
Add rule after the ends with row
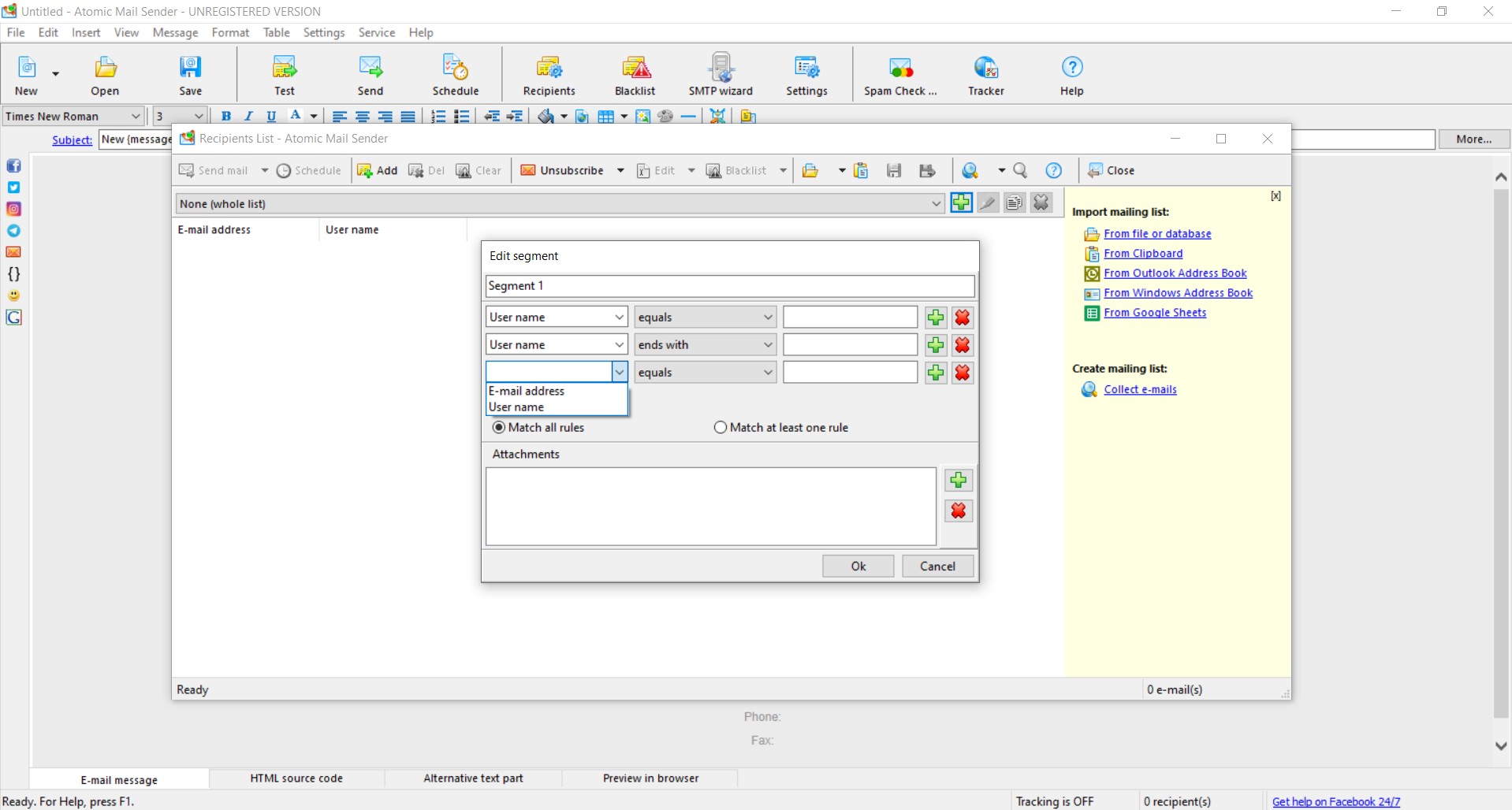tap(936, 345)
